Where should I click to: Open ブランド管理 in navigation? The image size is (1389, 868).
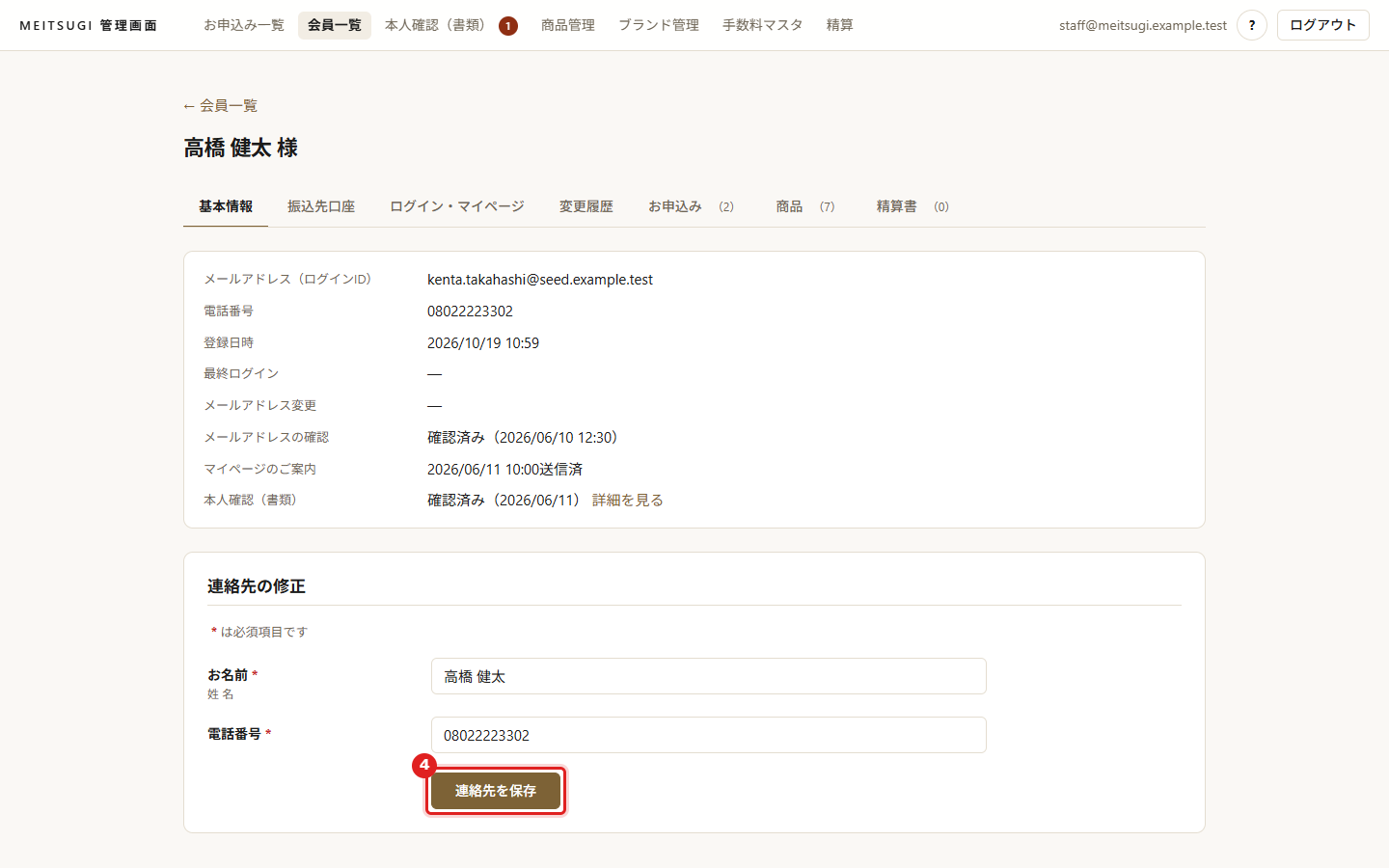pos(659,25)
